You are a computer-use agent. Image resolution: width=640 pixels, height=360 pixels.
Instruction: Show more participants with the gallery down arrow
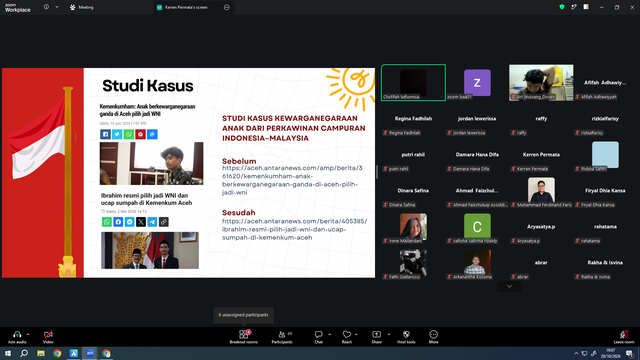tap(509, 287)
